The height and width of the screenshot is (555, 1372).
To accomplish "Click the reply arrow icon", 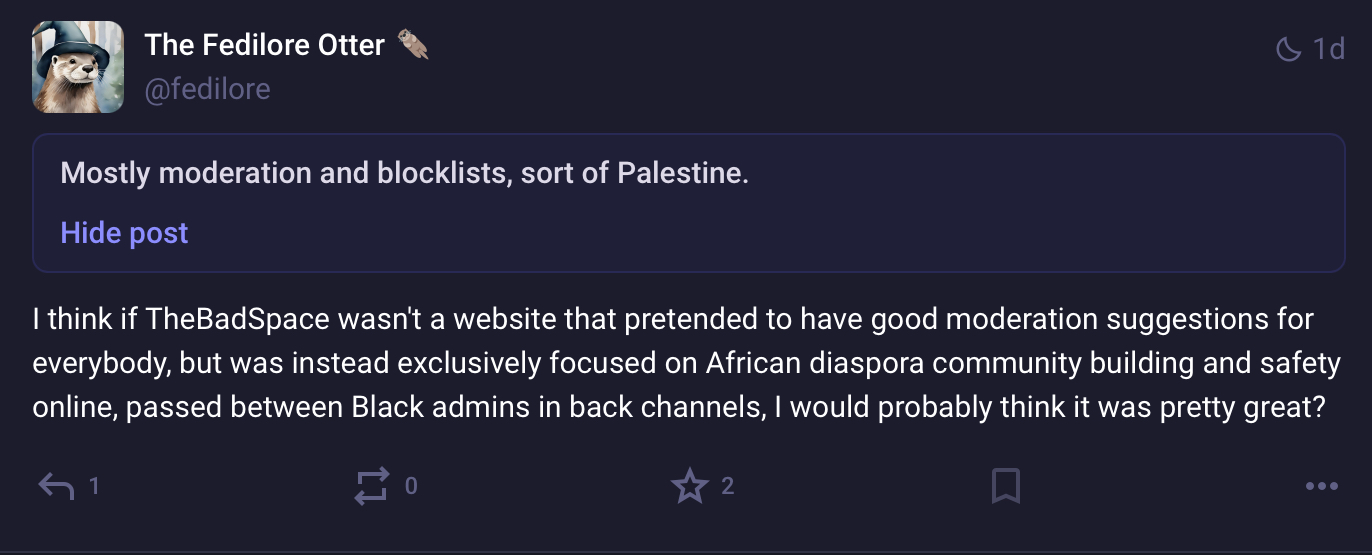I will tap(56, 487).
